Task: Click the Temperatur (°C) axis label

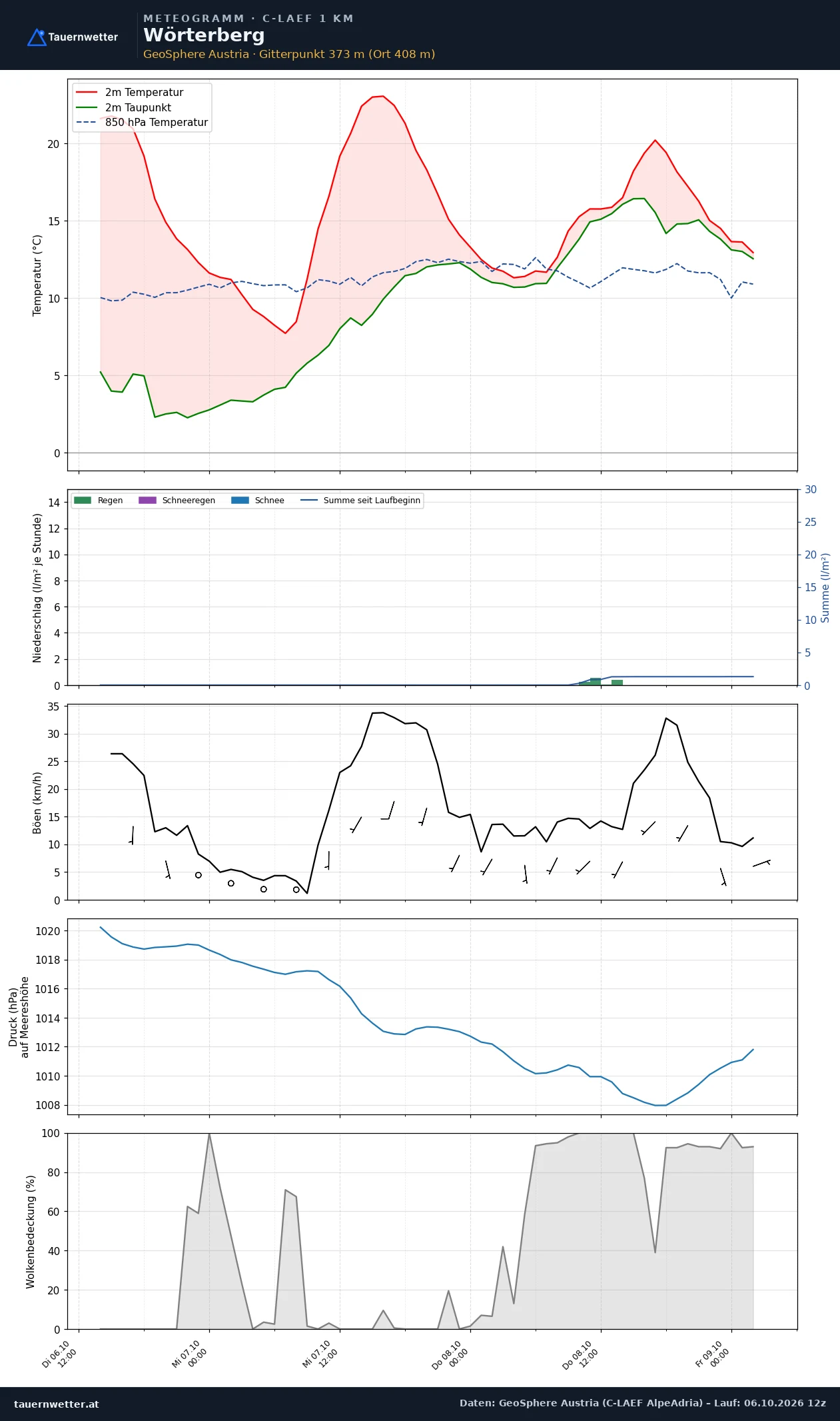Action: 37,275
